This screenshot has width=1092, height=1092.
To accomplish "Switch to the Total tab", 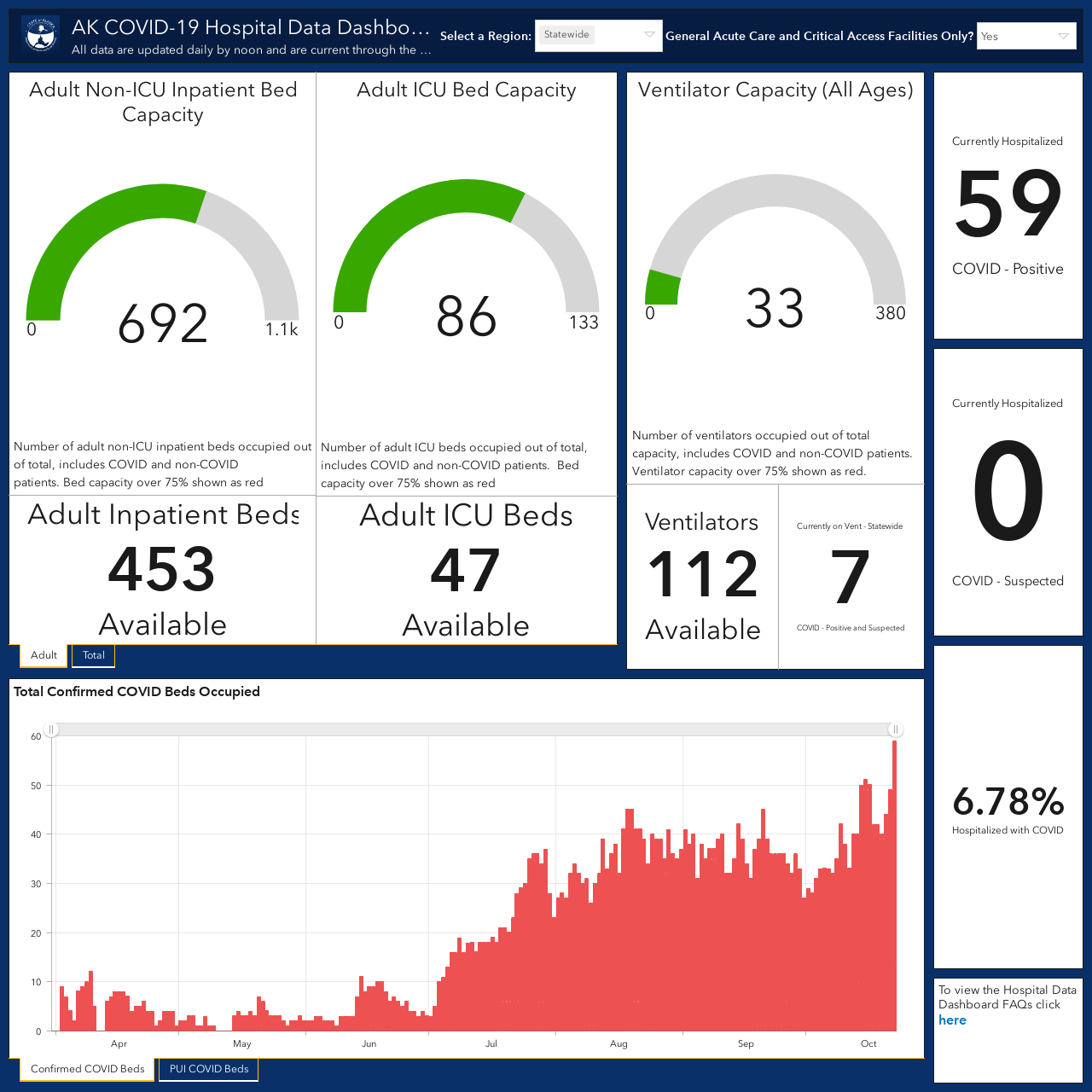I will (x=94, y=655).
